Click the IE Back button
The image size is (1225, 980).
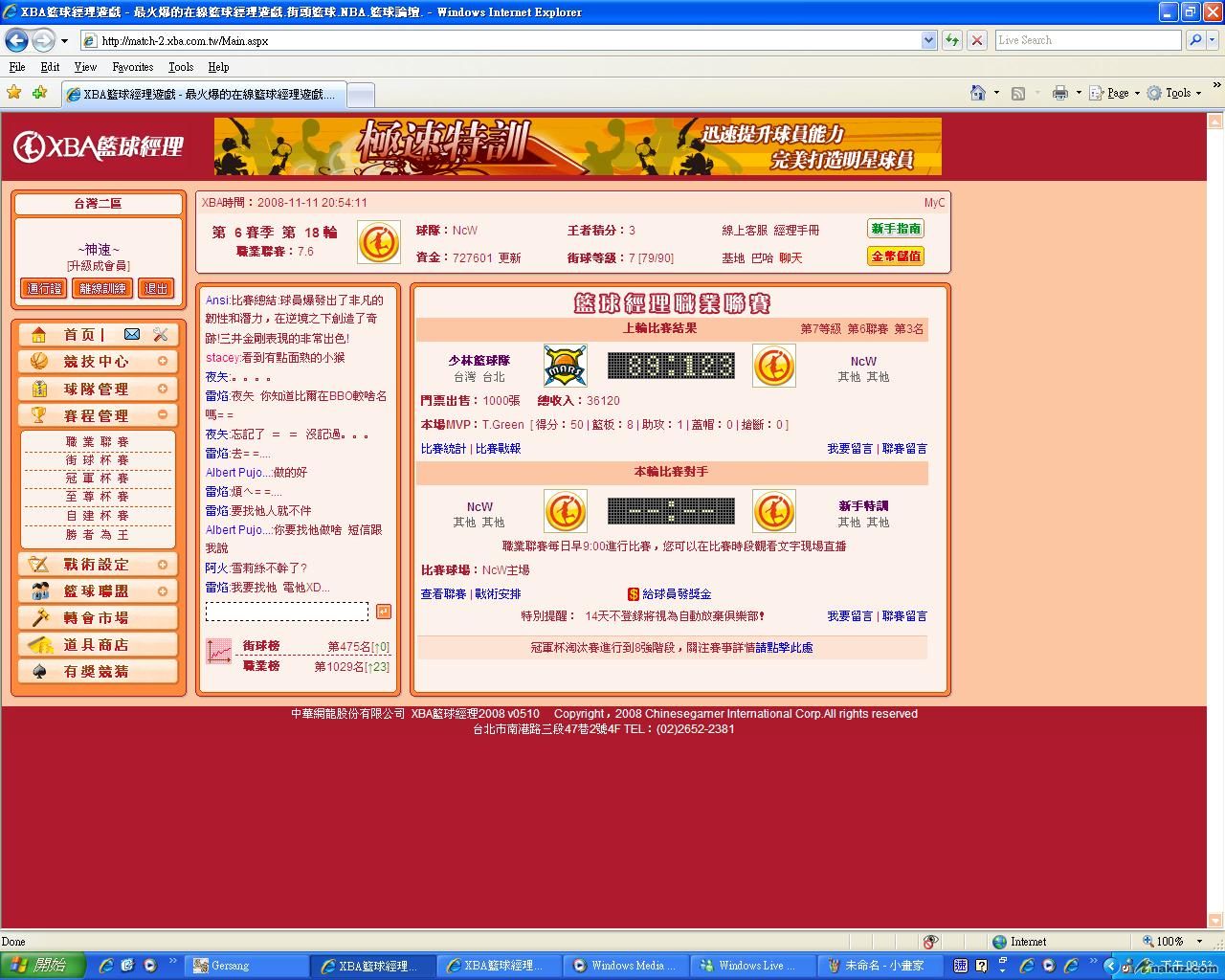click(x=16, y=40)
